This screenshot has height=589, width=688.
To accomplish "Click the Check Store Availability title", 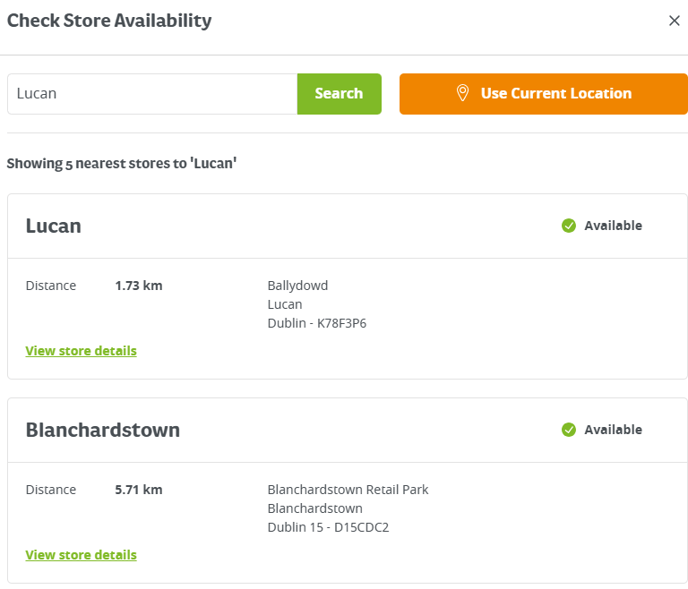I will [109, 21].
